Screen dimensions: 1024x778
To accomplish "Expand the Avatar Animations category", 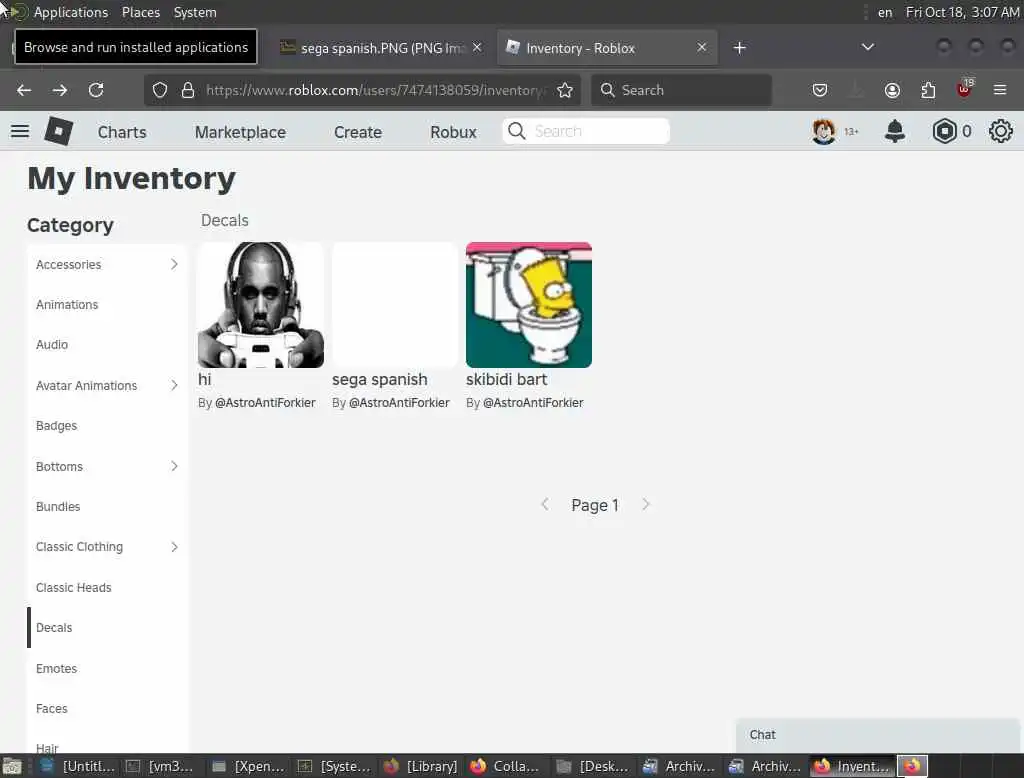I will tap(174, 385).
